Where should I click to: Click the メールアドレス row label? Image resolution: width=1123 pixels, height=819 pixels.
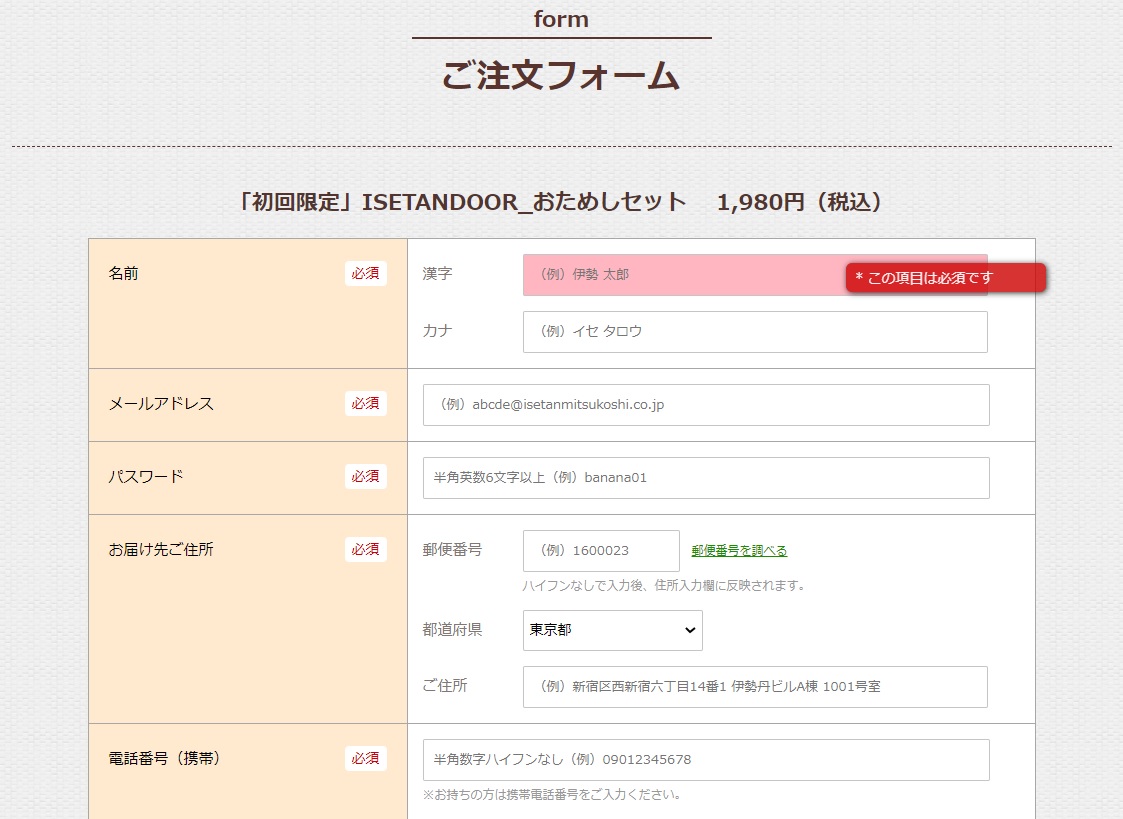(161, 404)
